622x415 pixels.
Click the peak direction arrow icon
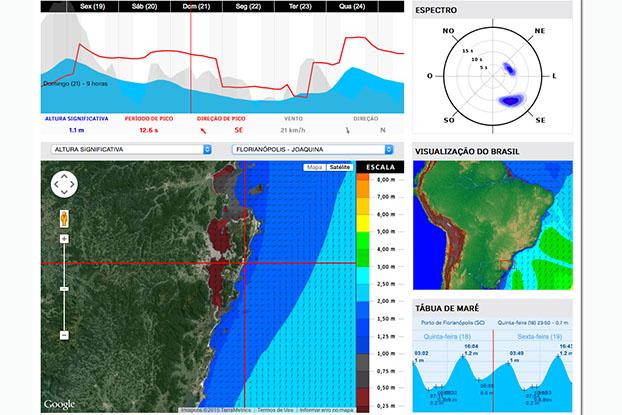[x=203, y=131]
